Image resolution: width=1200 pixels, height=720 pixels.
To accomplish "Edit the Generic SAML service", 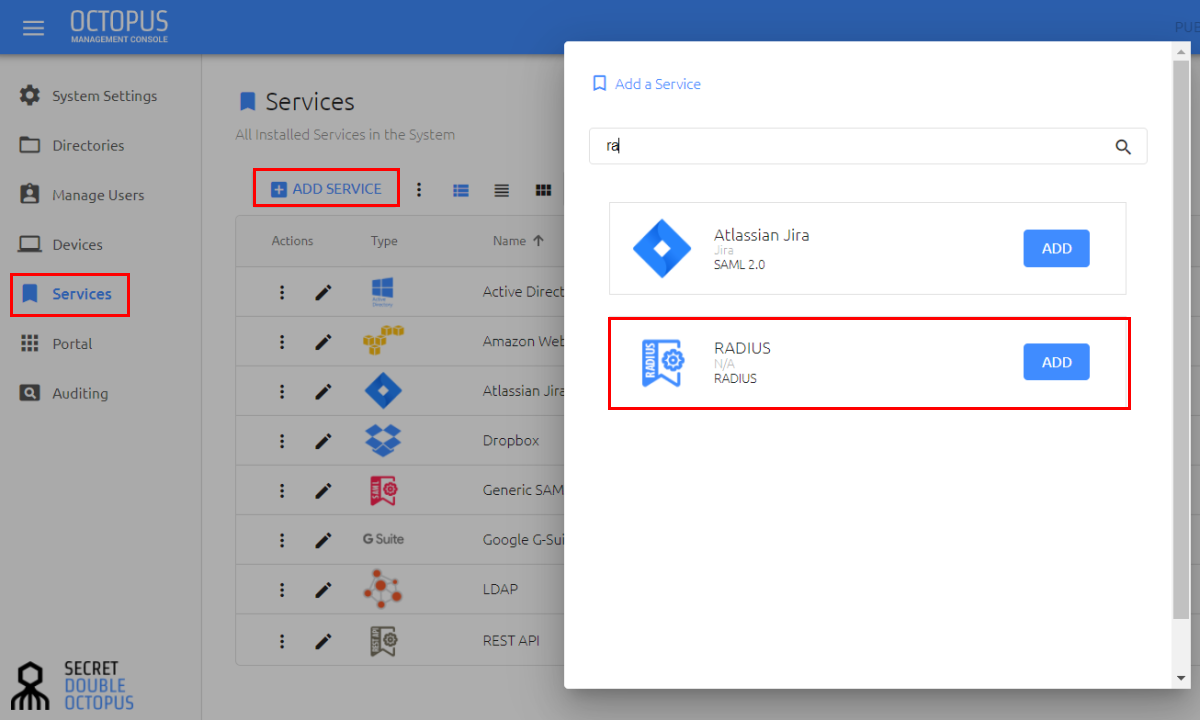I will 323,490.
